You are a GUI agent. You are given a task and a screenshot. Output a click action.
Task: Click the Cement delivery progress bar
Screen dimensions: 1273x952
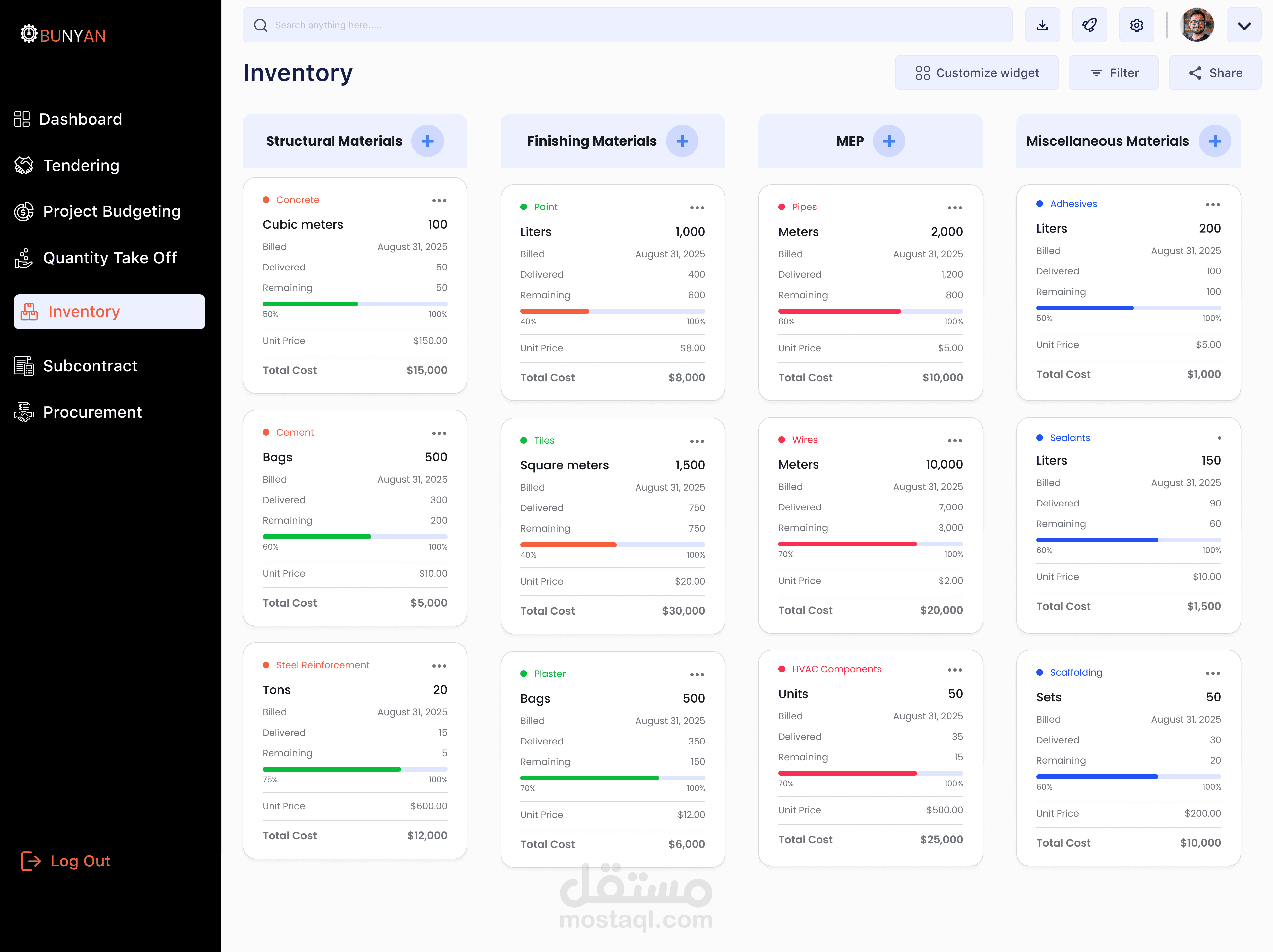tap(354, 536)
